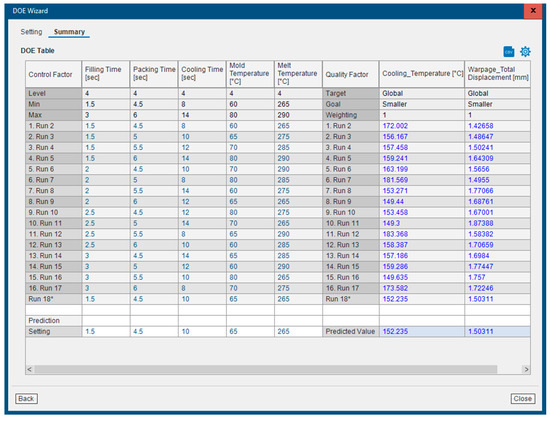Click Run 12 cooling temperature value 183.368
The width and height of the screenshot is (550, 421).
click(x=395, y=234)
